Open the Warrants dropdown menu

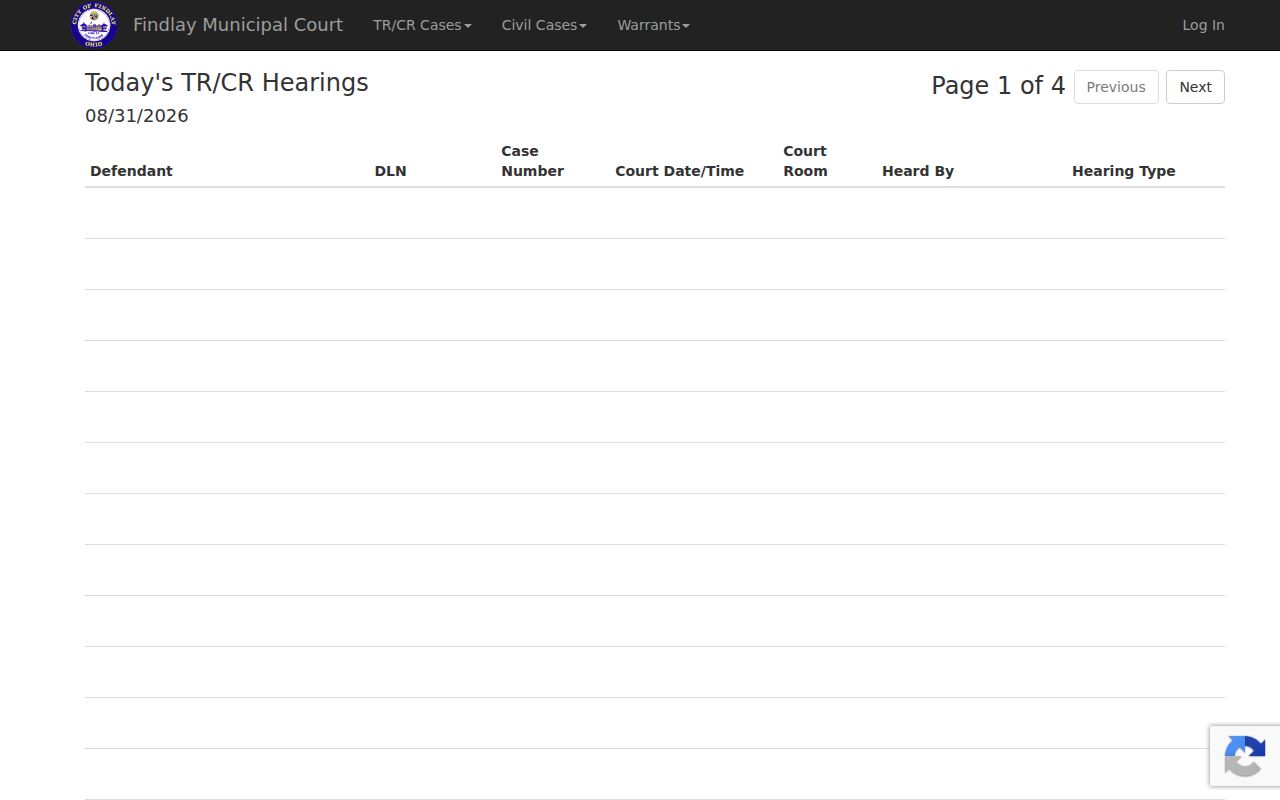(653, 25)
